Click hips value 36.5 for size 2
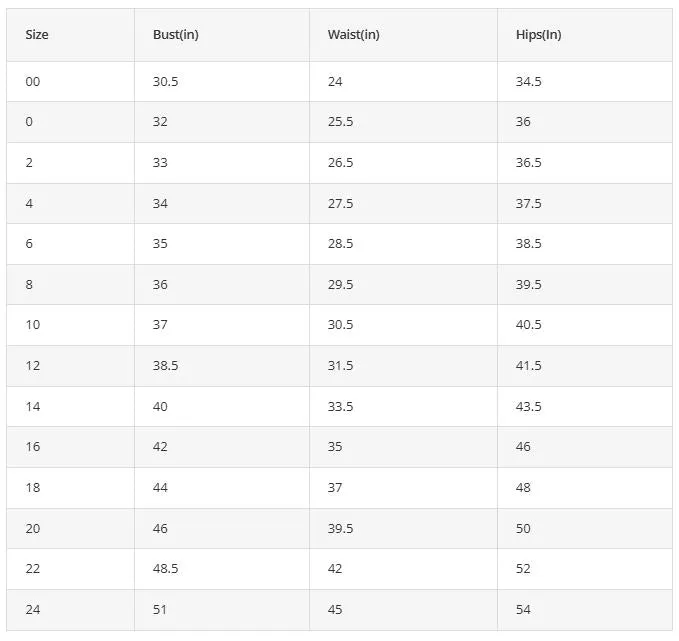This screenshot has width=679, height=641. click(x=528, y=162)
